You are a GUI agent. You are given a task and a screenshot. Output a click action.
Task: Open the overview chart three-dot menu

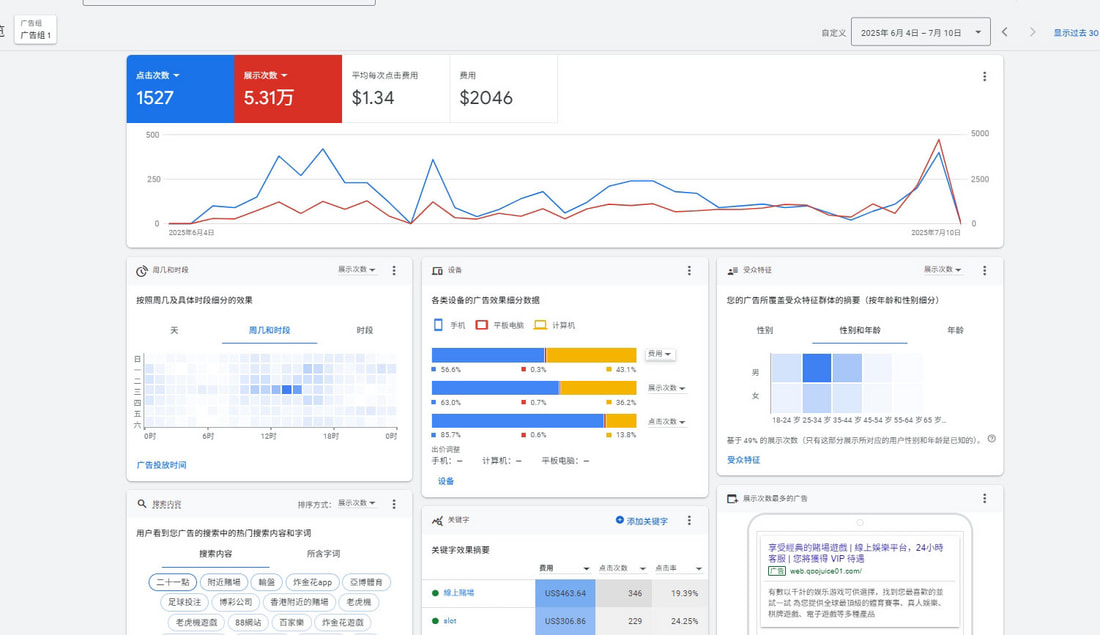984,76
